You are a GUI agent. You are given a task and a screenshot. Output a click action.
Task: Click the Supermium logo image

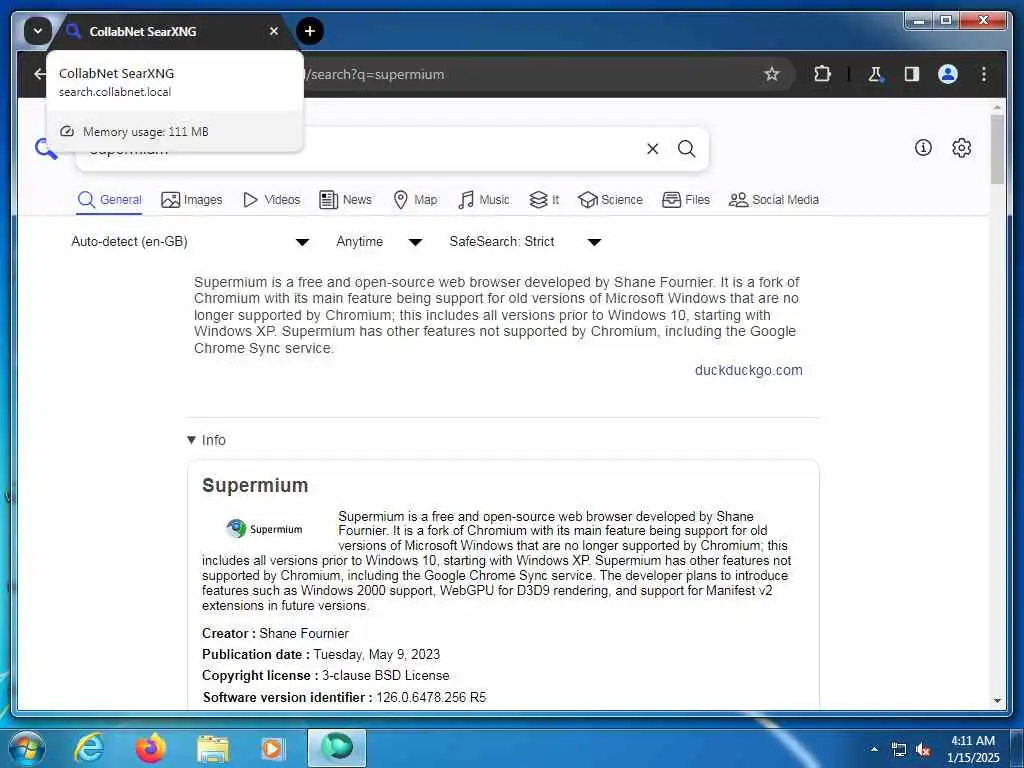pos(264,528)
